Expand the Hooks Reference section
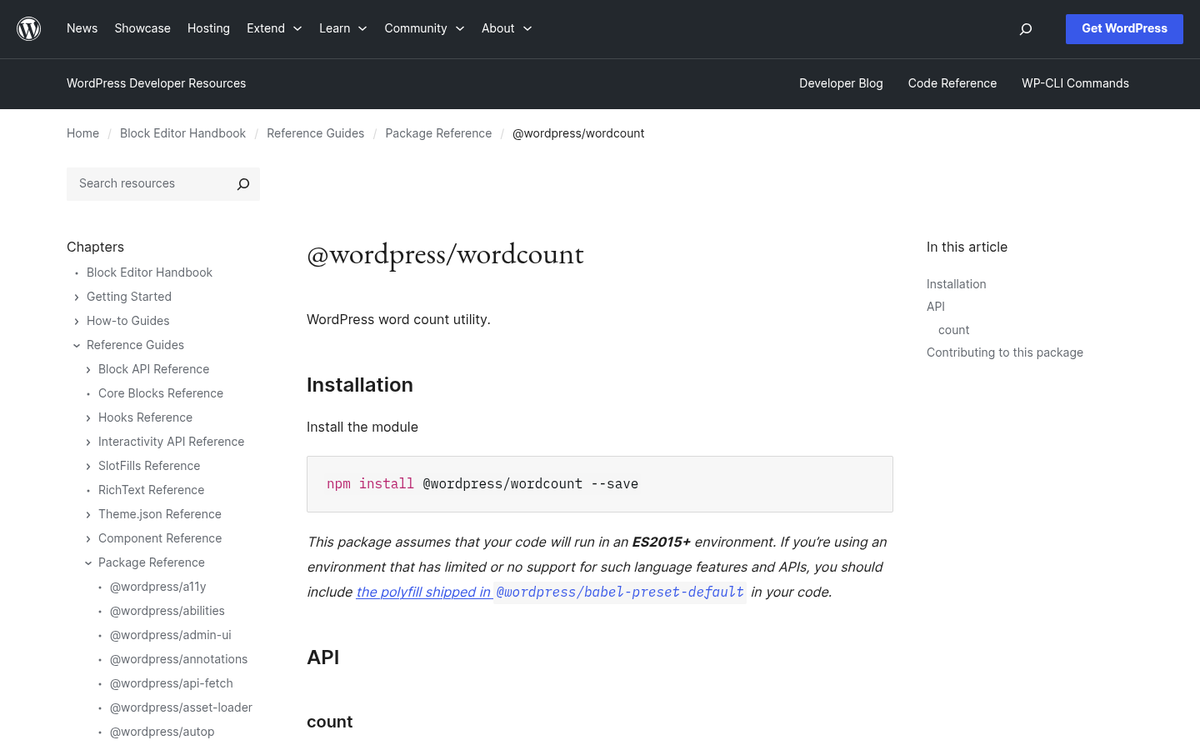Viewport: 1200px width, 750px height. (88, 417)
